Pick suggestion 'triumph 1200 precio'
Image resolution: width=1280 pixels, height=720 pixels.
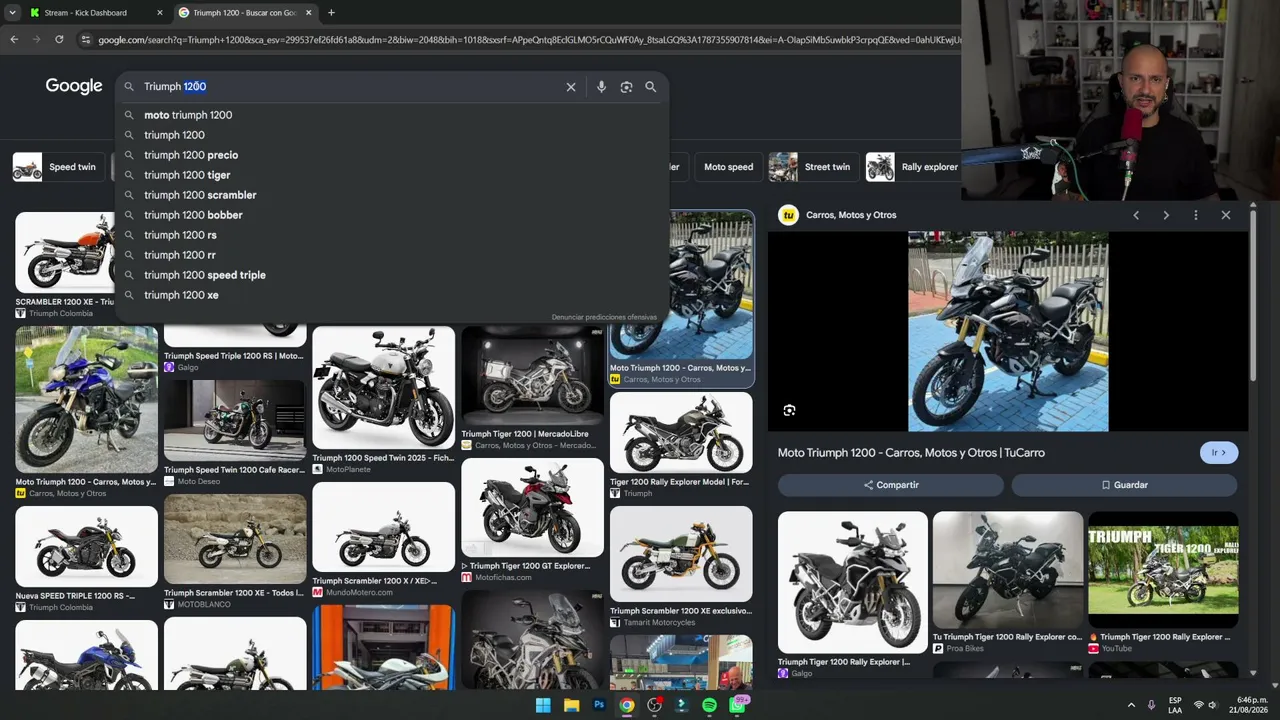click(392, 155)
